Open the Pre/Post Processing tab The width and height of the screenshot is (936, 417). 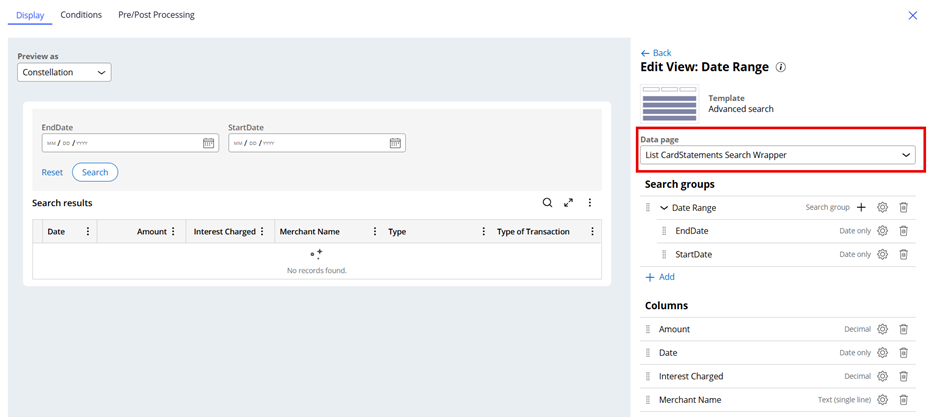pyautogui.click(x=156, y=15)
